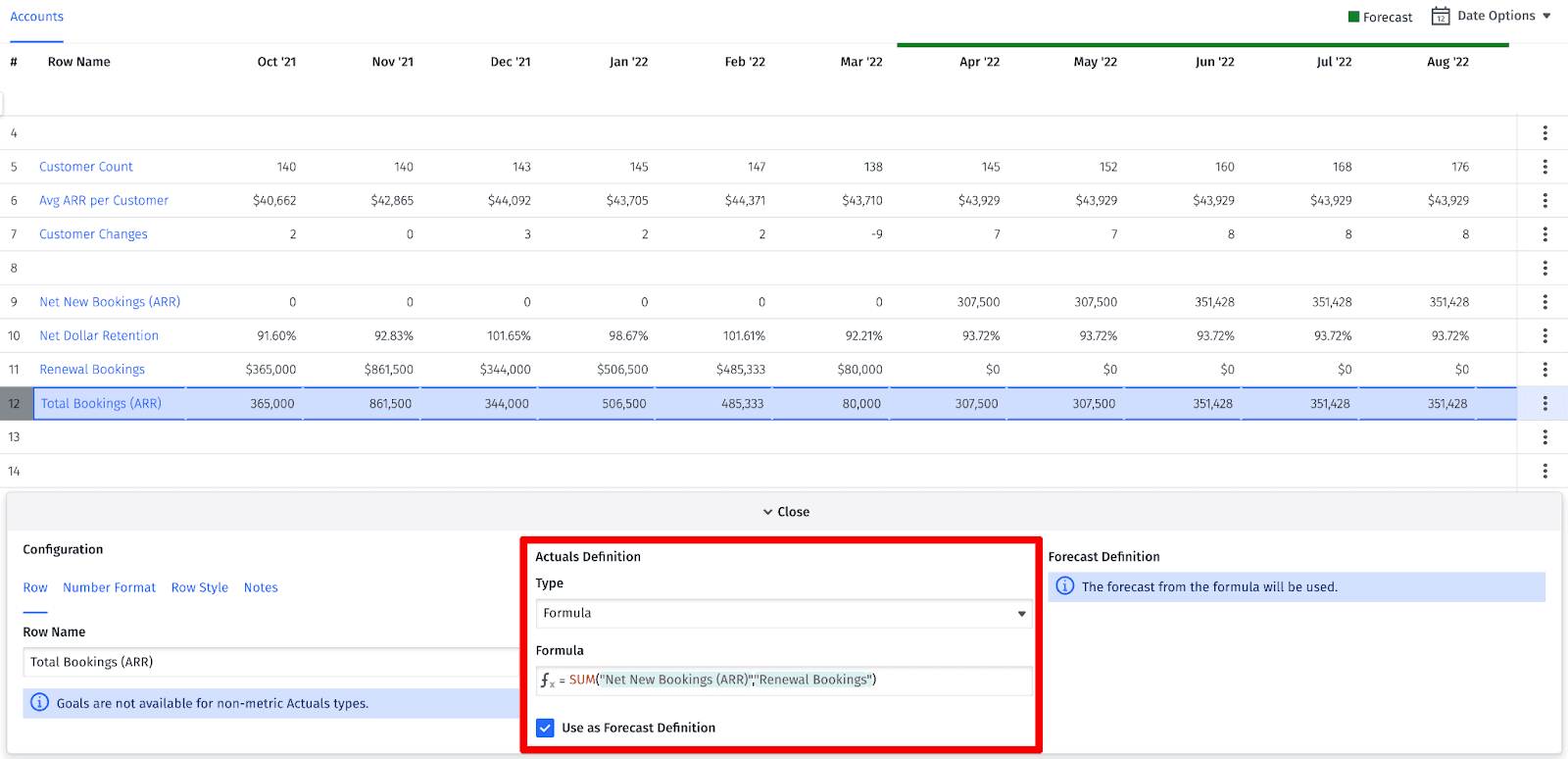Select the 176 Customer Count cell

coord(1460,167)
